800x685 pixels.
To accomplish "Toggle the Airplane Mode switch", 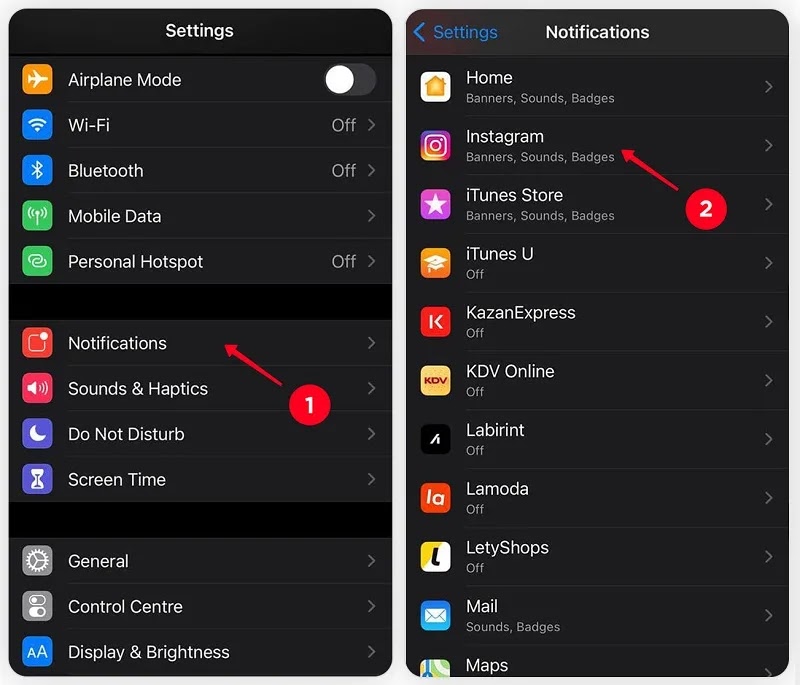I will 351,80.
